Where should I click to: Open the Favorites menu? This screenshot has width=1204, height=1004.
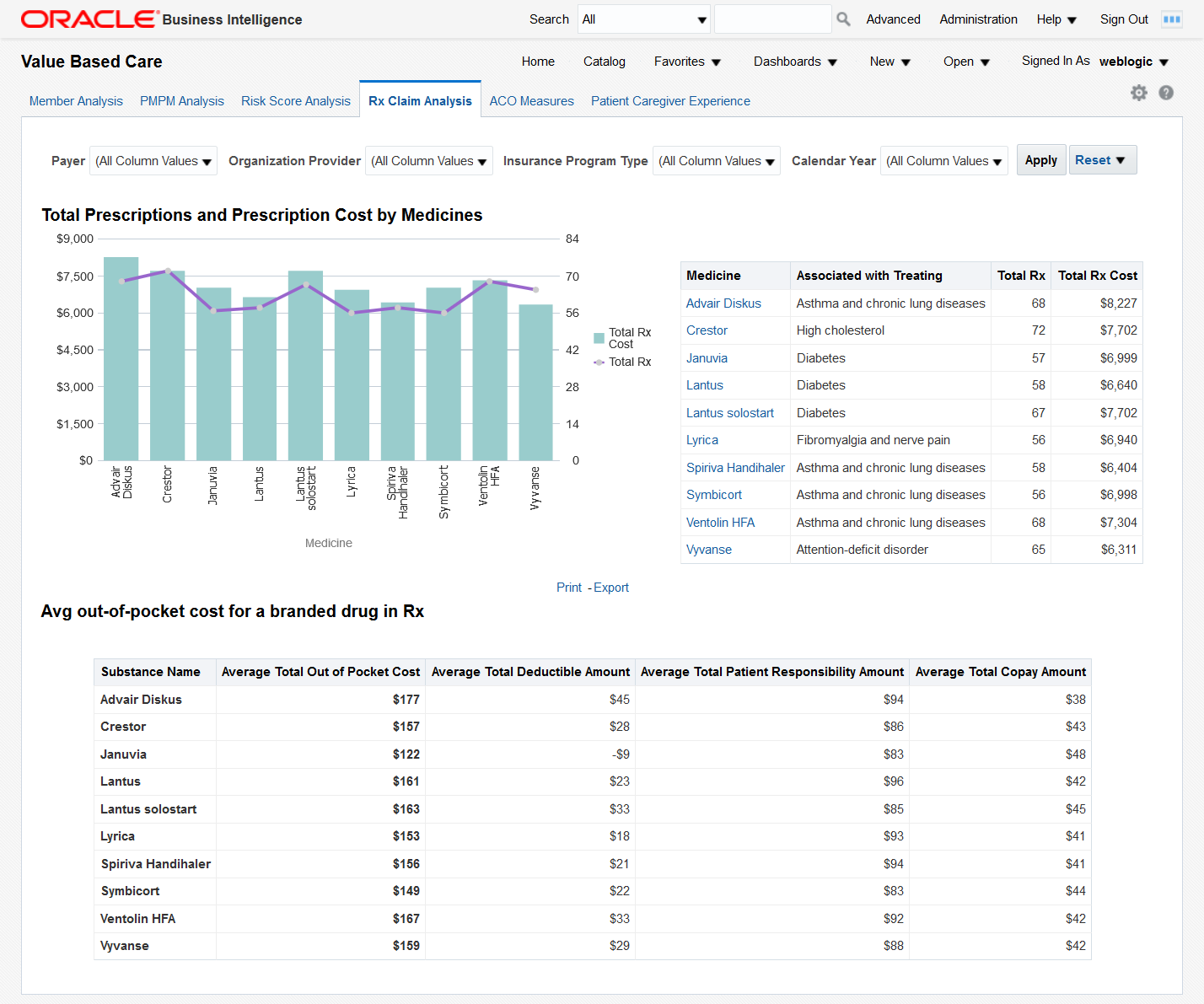(687, 62)
